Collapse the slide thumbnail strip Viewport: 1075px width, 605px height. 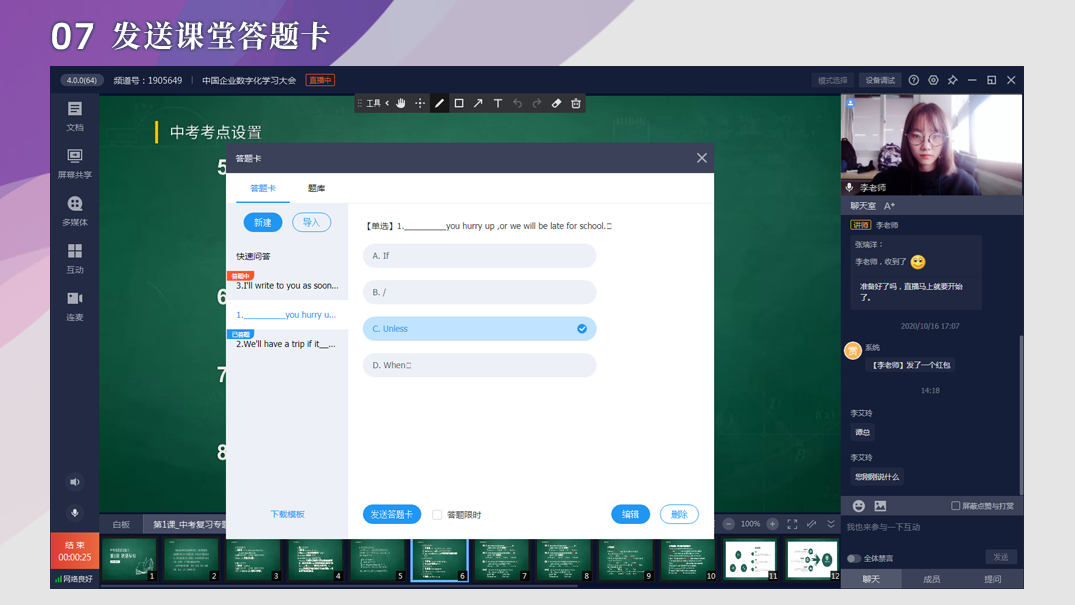pos(830,524)
